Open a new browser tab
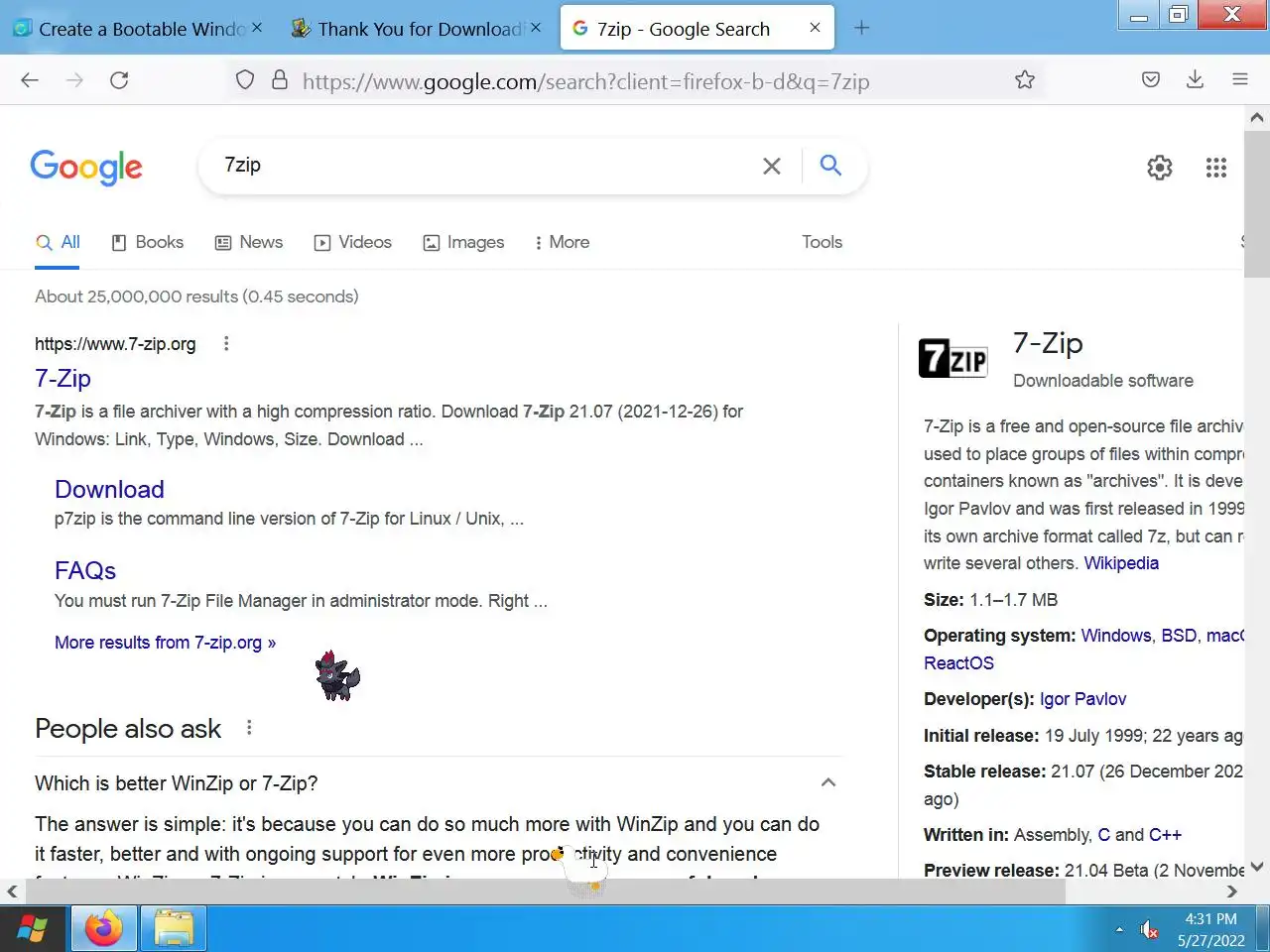Image resolution: width=1270 pixels, height=952 pixels. [861, 29]
